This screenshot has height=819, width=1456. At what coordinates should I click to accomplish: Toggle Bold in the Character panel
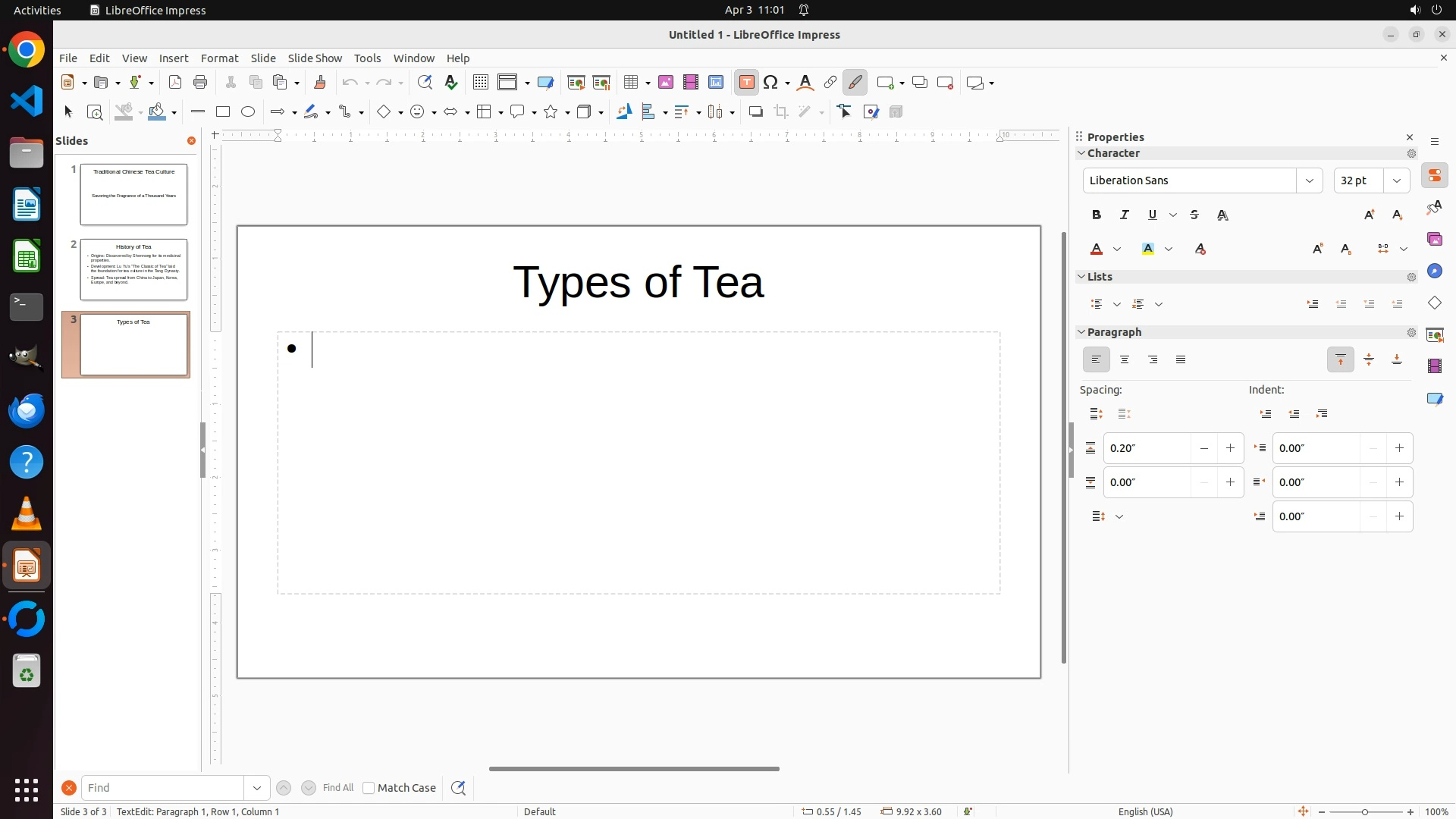pyautogui.click(x=1097, y=215)
